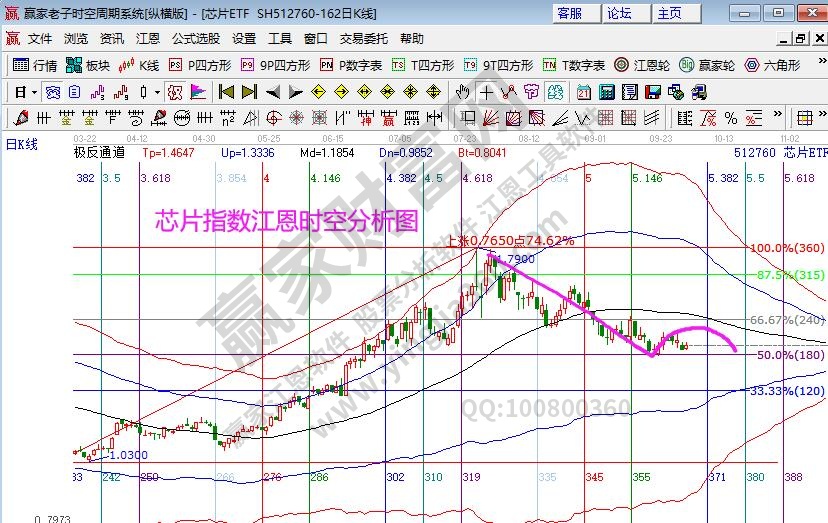Viewport: 828px width, 523px height.
Task: Toggle the percent sign retracement tool
Action: pos(731,117)
